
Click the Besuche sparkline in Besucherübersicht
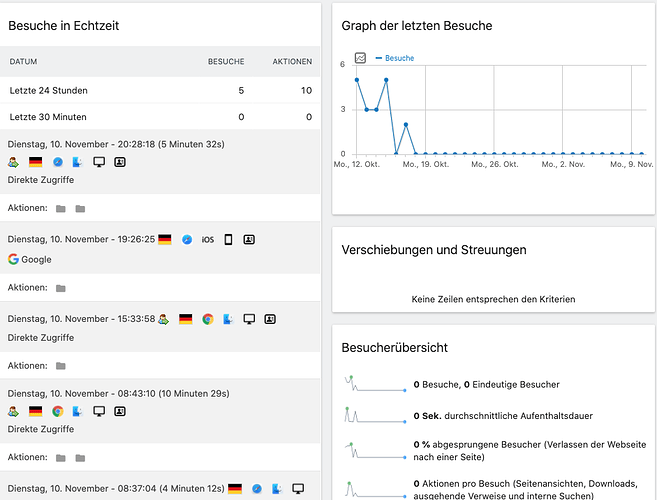pos(375,384)
